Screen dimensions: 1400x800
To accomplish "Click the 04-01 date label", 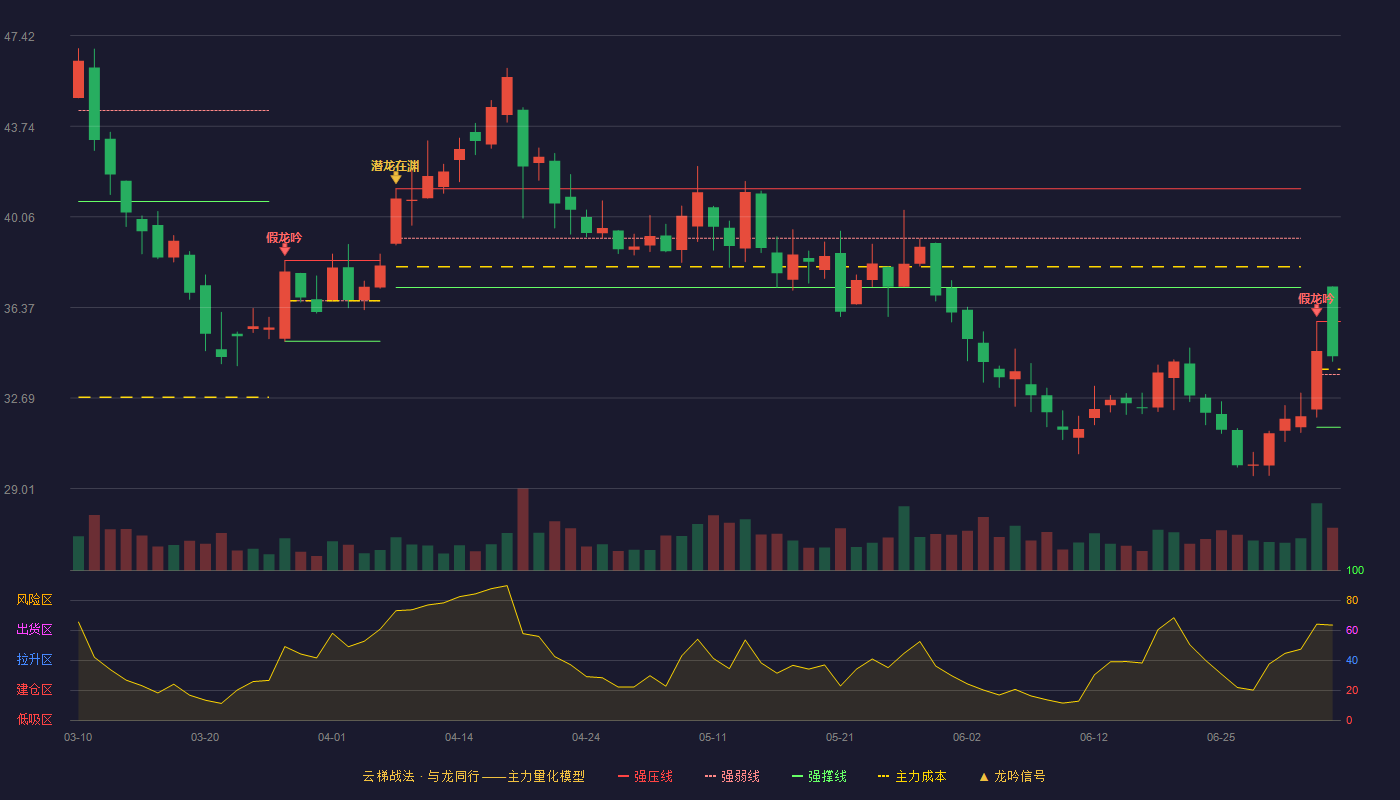I will [x=332, y=737].
